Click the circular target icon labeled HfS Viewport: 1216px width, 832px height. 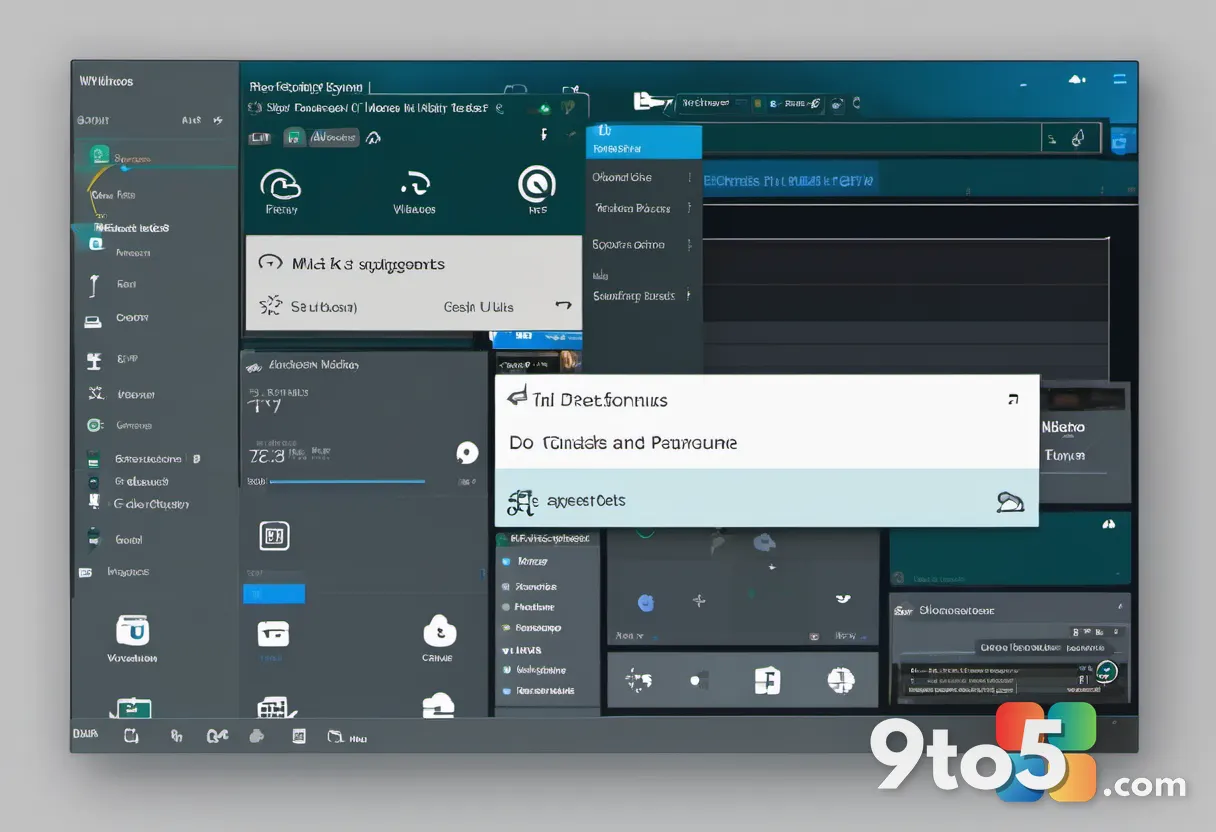(537, 184)
